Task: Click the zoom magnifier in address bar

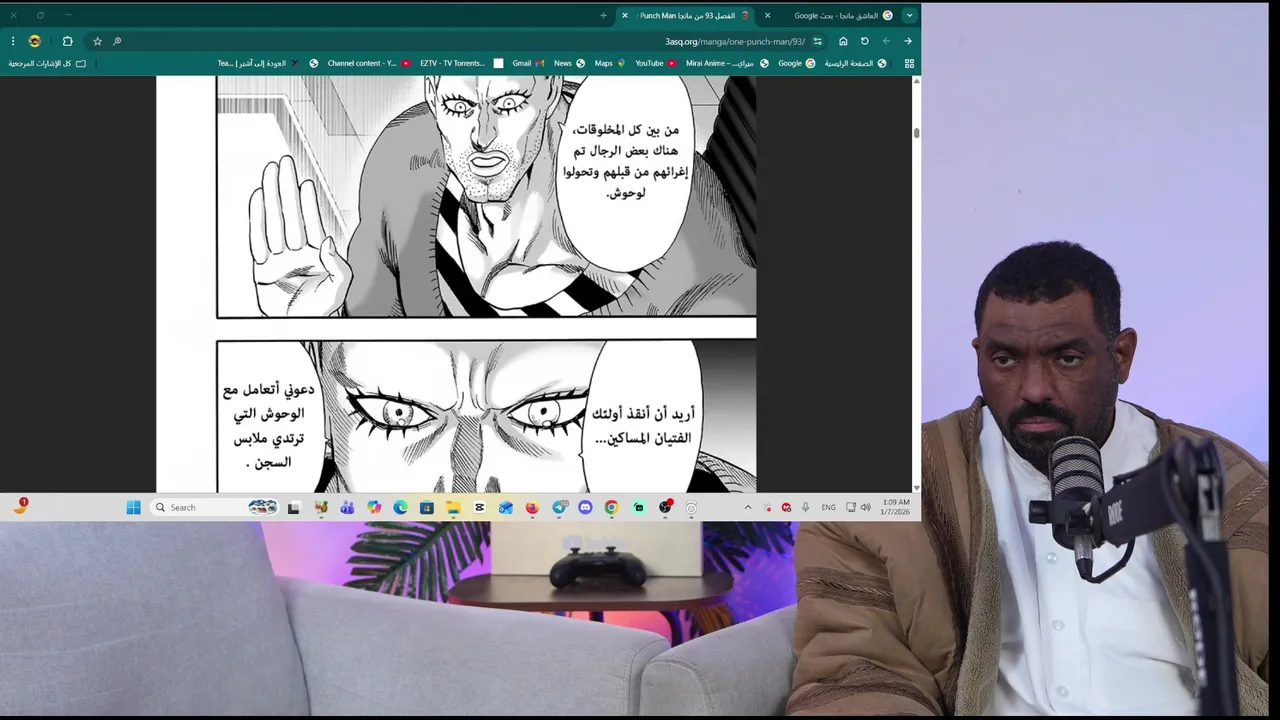Action: (117, 41)
